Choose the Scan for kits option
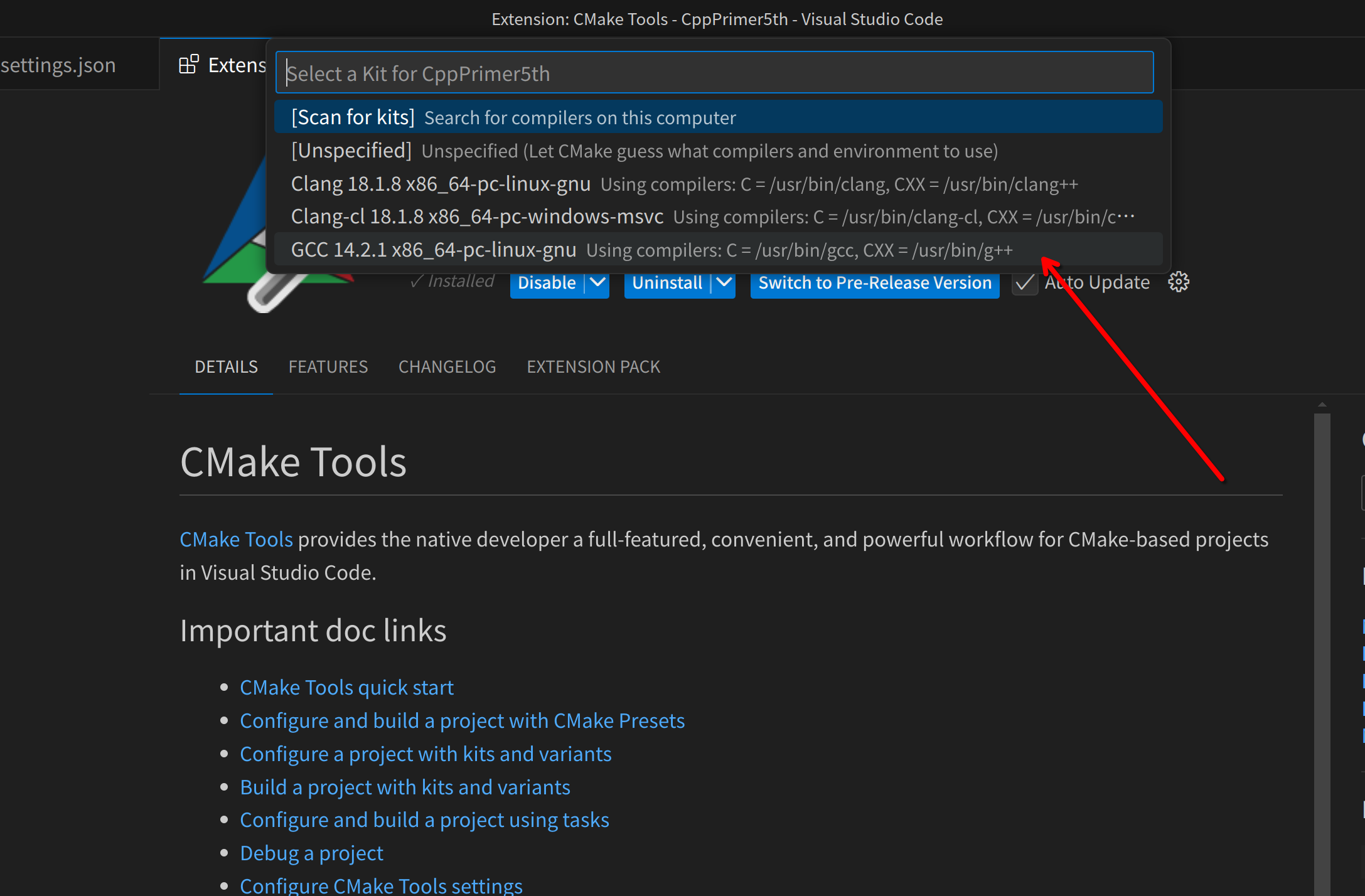 click(718, 117)
